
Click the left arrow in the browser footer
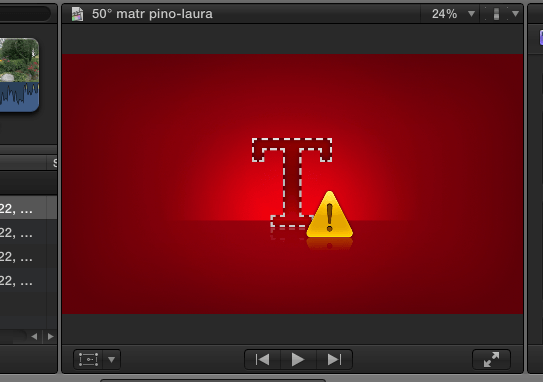pyautogui.click(x=34, y=336)
